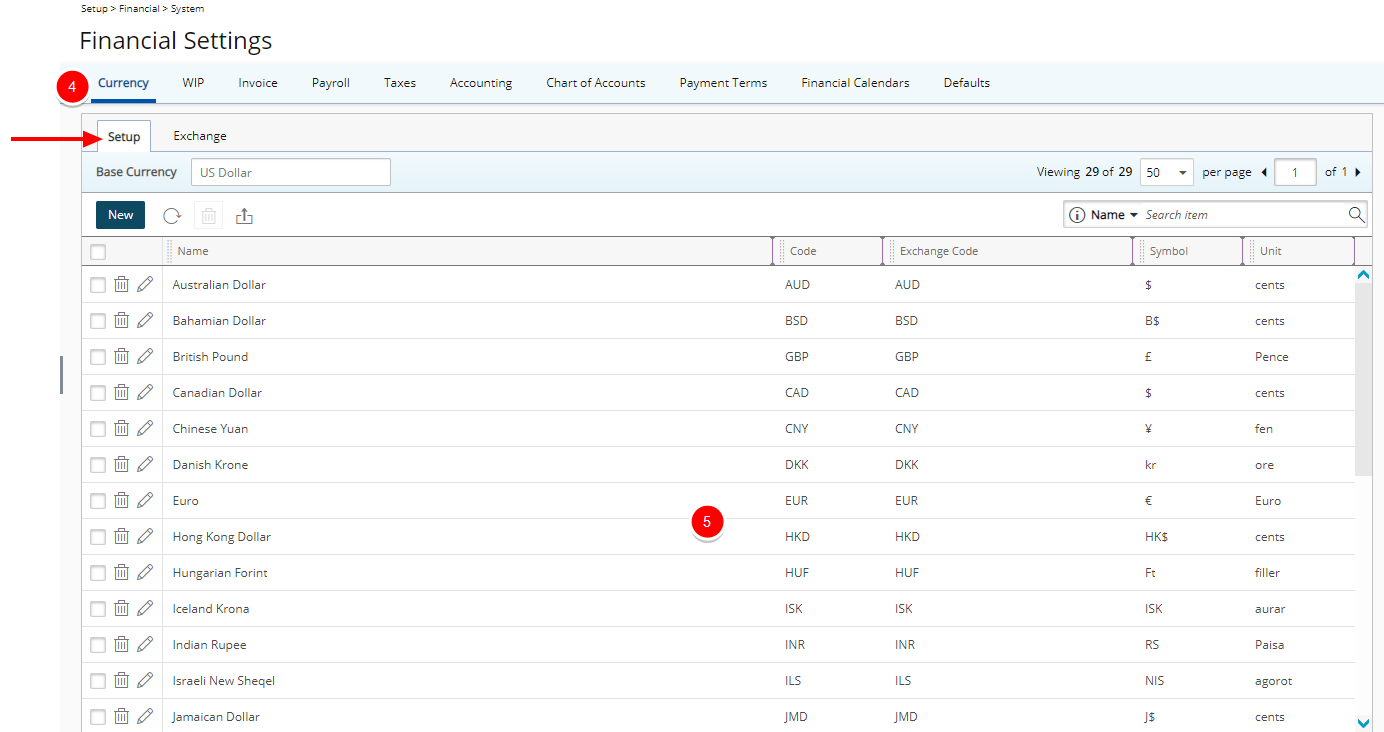Delete the Bahamian Dollar row
This screenshot has width=1384, height=732.
[121, 321]
